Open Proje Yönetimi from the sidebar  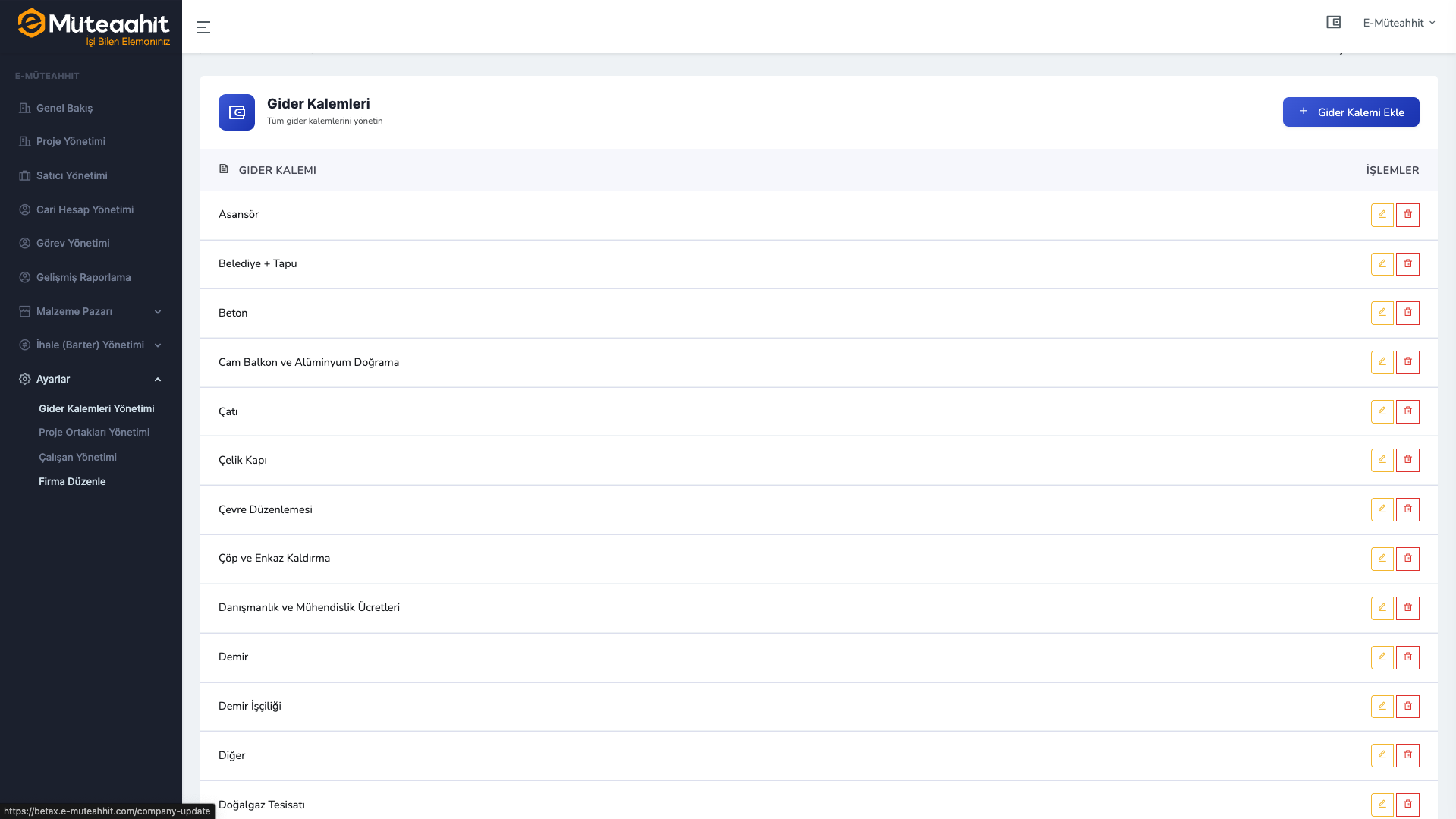point(71,141)
